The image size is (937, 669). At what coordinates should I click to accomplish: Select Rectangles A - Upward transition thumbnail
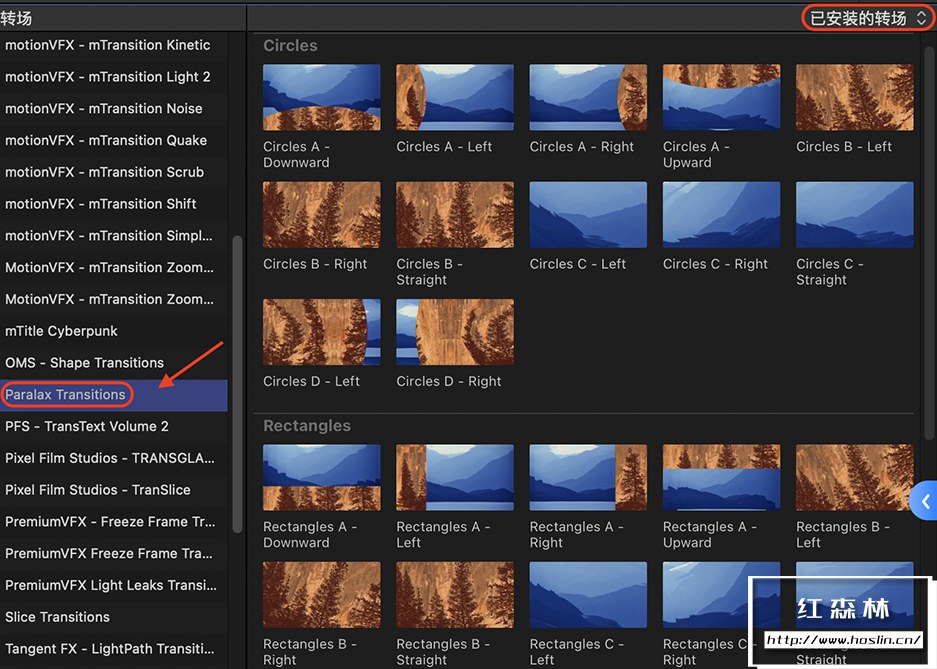[x=721, y=477]
